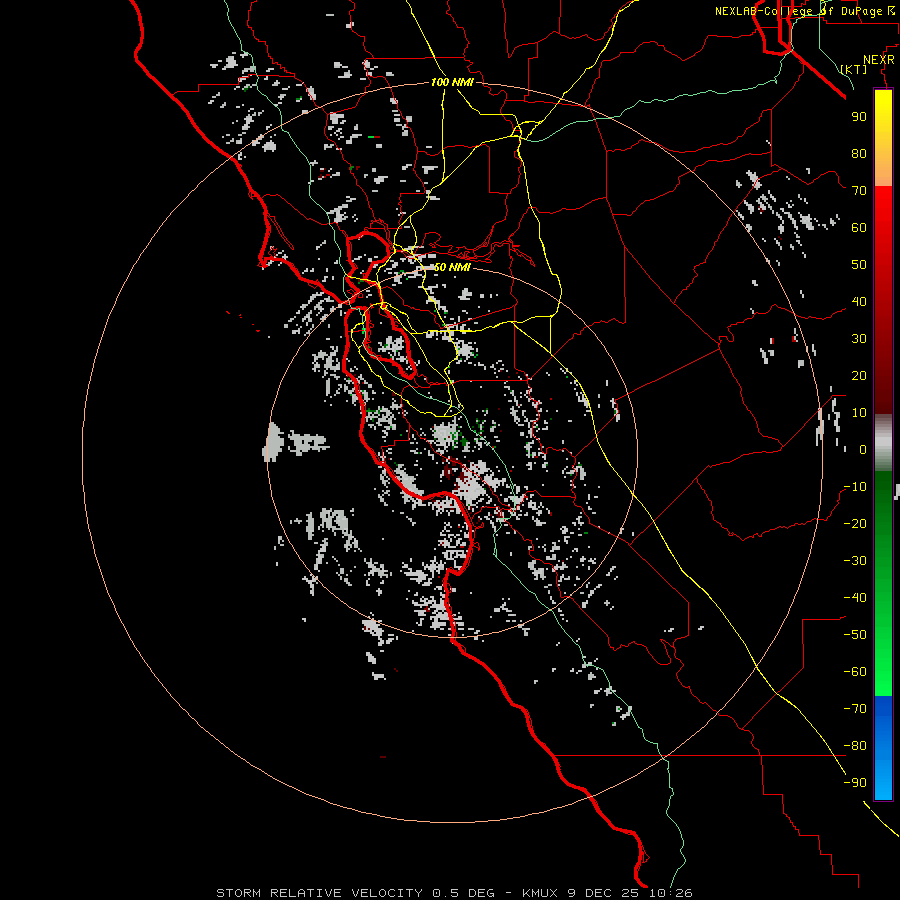The width and height of the screenshot is (900, 900).
Task: Click the "-60" value on the velocity scale
Action: pos(855,672)
